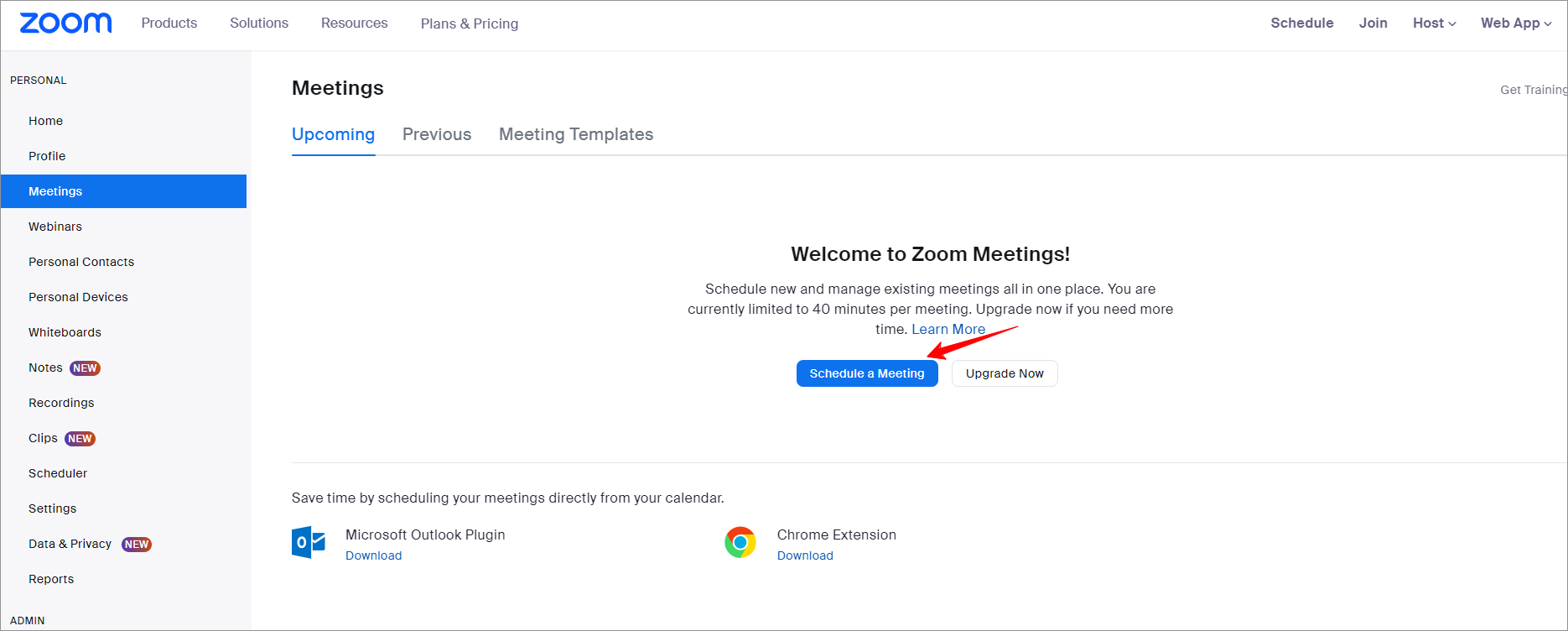Expand the Host dropdown

(1434, 23)
